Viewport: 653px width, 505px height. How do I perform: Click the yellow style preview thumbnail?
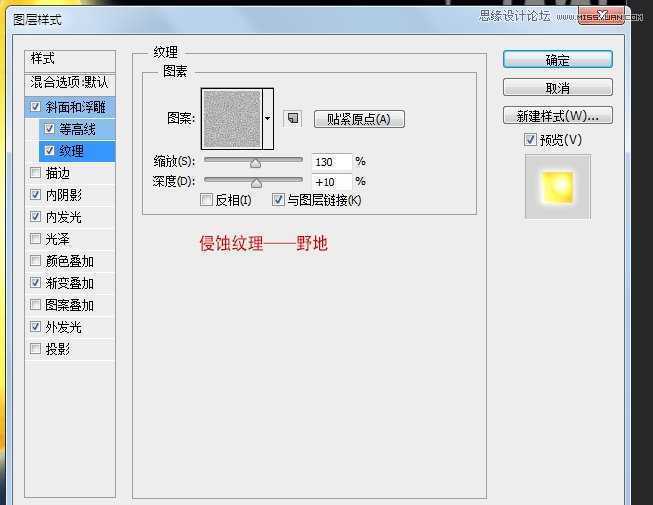point(558,187)
